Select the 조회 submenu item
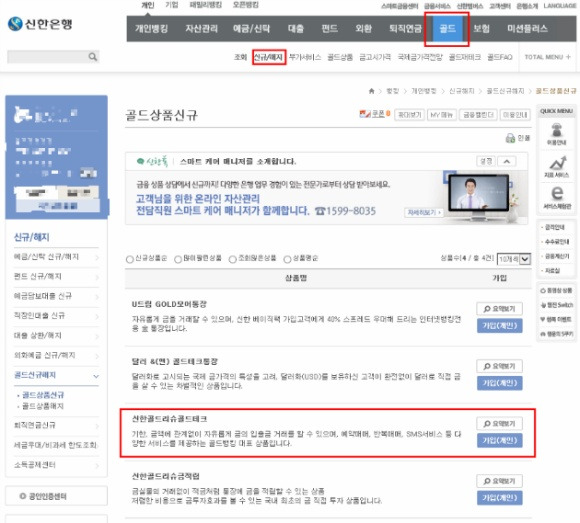The height and width of the screenshot is (523, 580). (240, 57)
